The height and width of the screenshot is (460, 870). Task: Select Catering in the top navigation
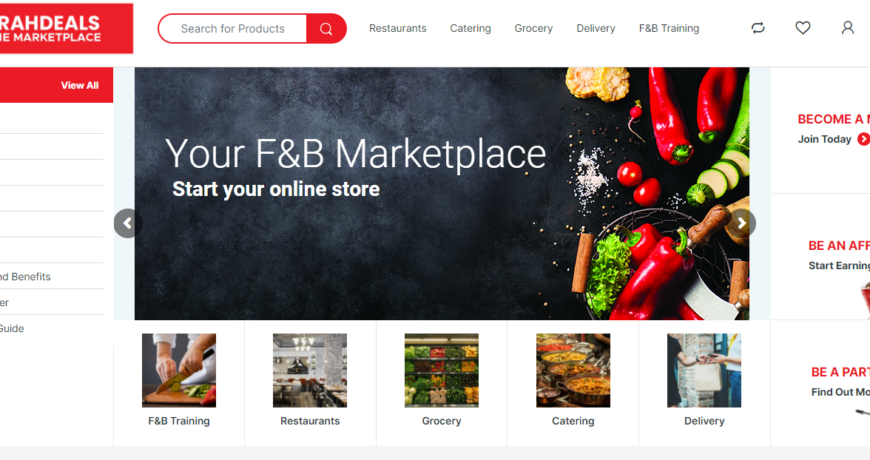[471, 28]
